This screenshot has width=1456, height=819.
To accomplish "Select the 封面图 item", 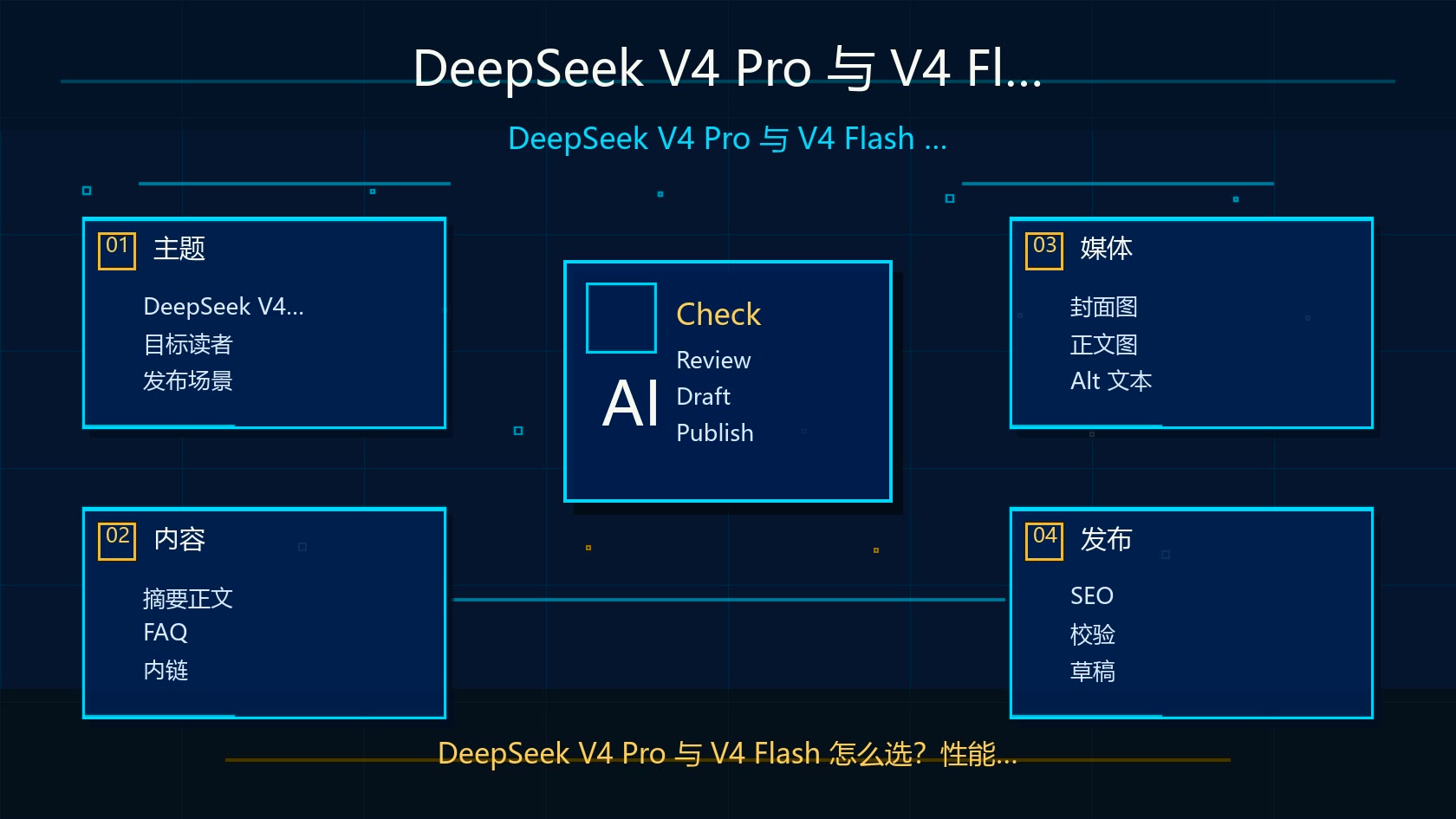I will pyautogui.click(x=1104, y=307).
